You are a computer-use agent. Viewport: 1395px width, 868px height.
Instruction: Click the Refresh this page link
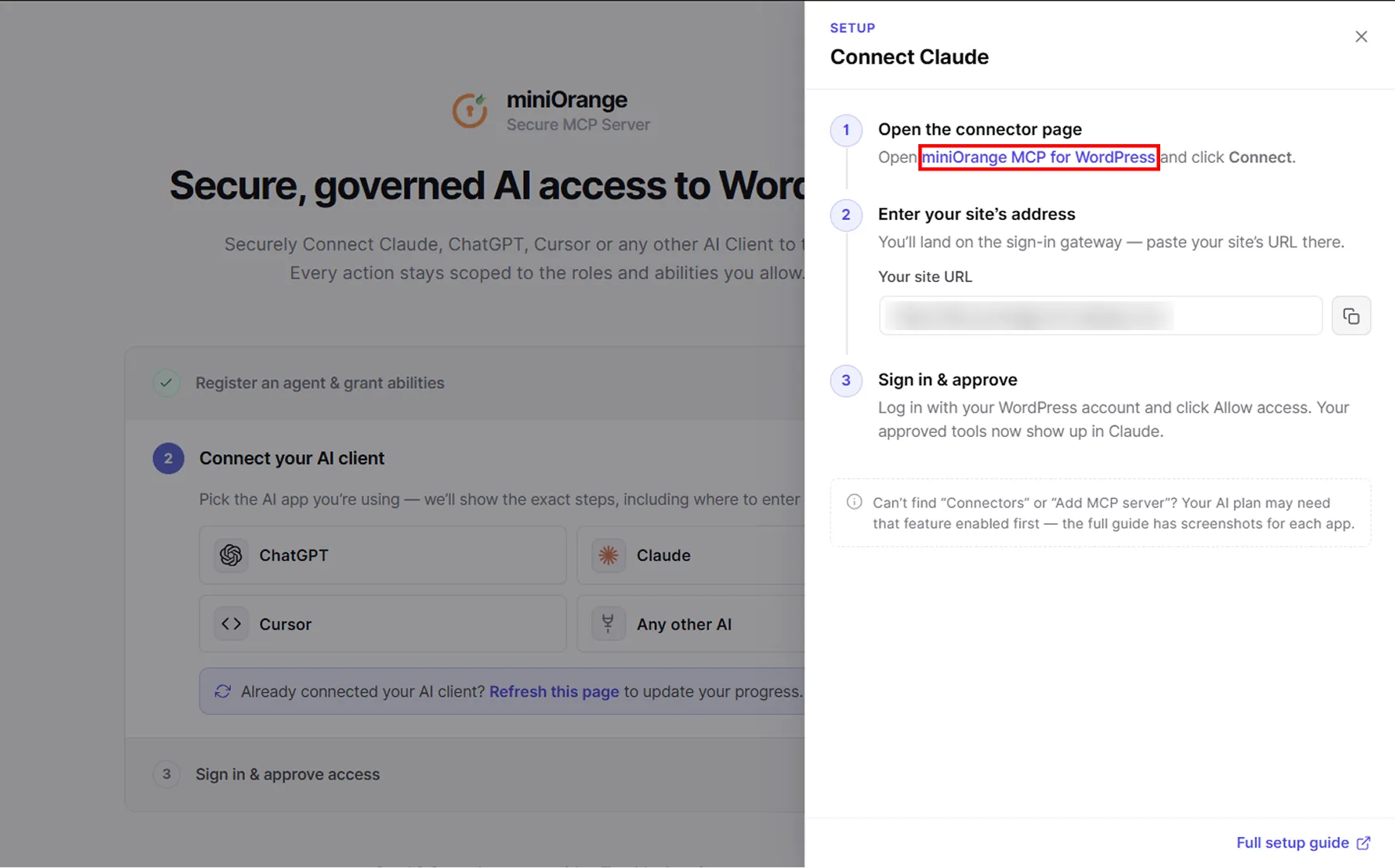tap(554, 691)
